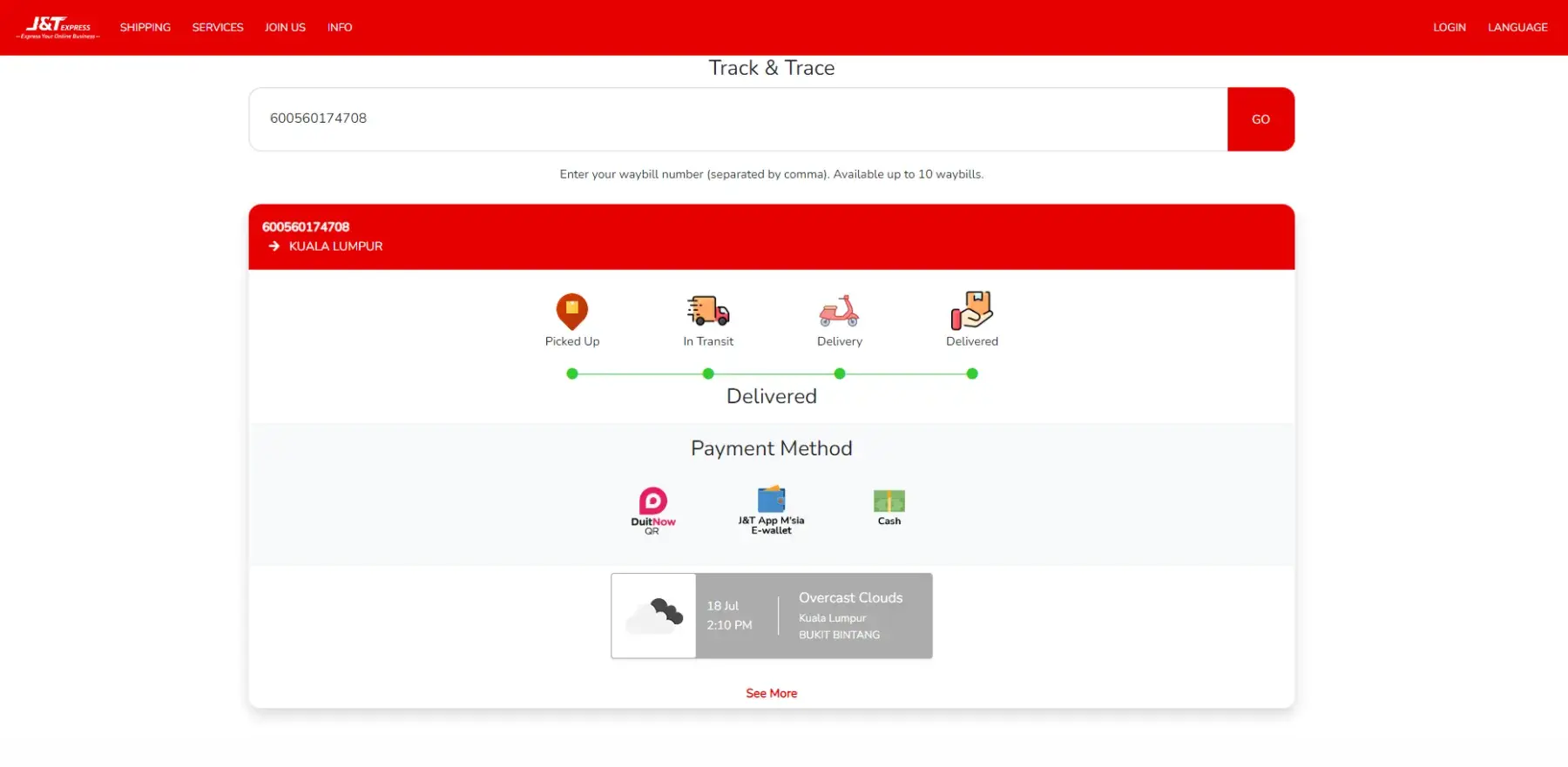
Task: Click the 2:10 PM time text
Action: [729, 625]
